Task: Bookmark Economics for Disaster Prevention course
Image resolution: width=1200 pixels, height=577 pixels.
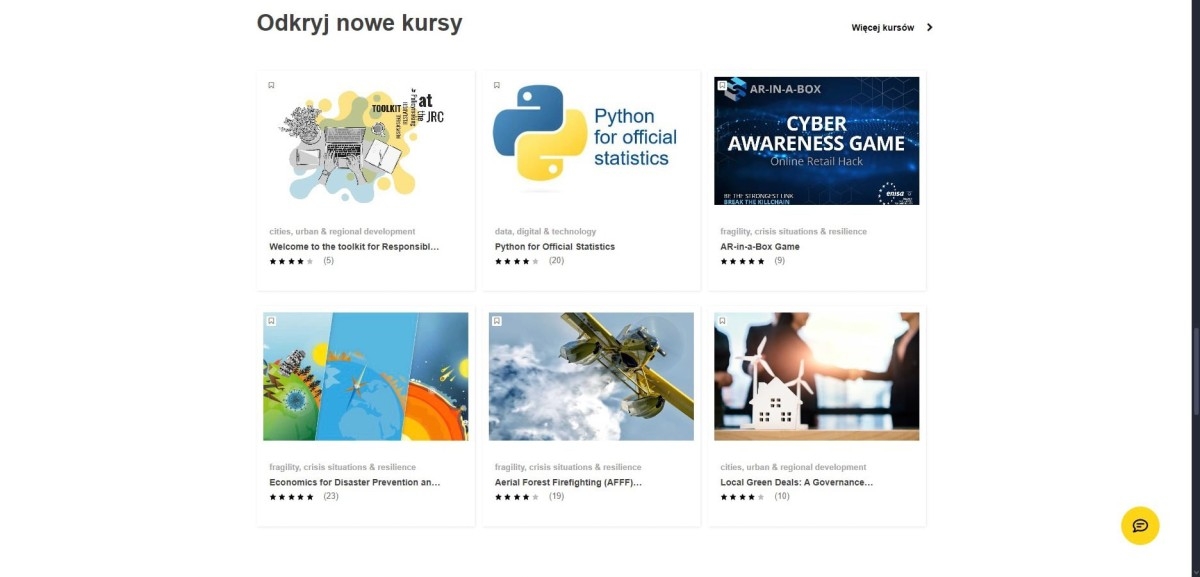Action: click(x=271, y=321)
